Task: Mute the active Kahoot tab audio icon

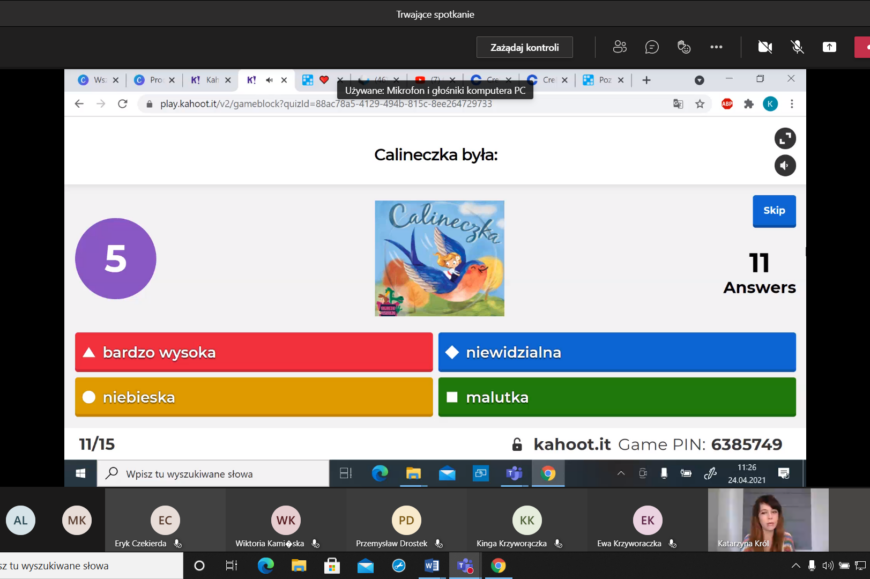Action: coord(269,80)
